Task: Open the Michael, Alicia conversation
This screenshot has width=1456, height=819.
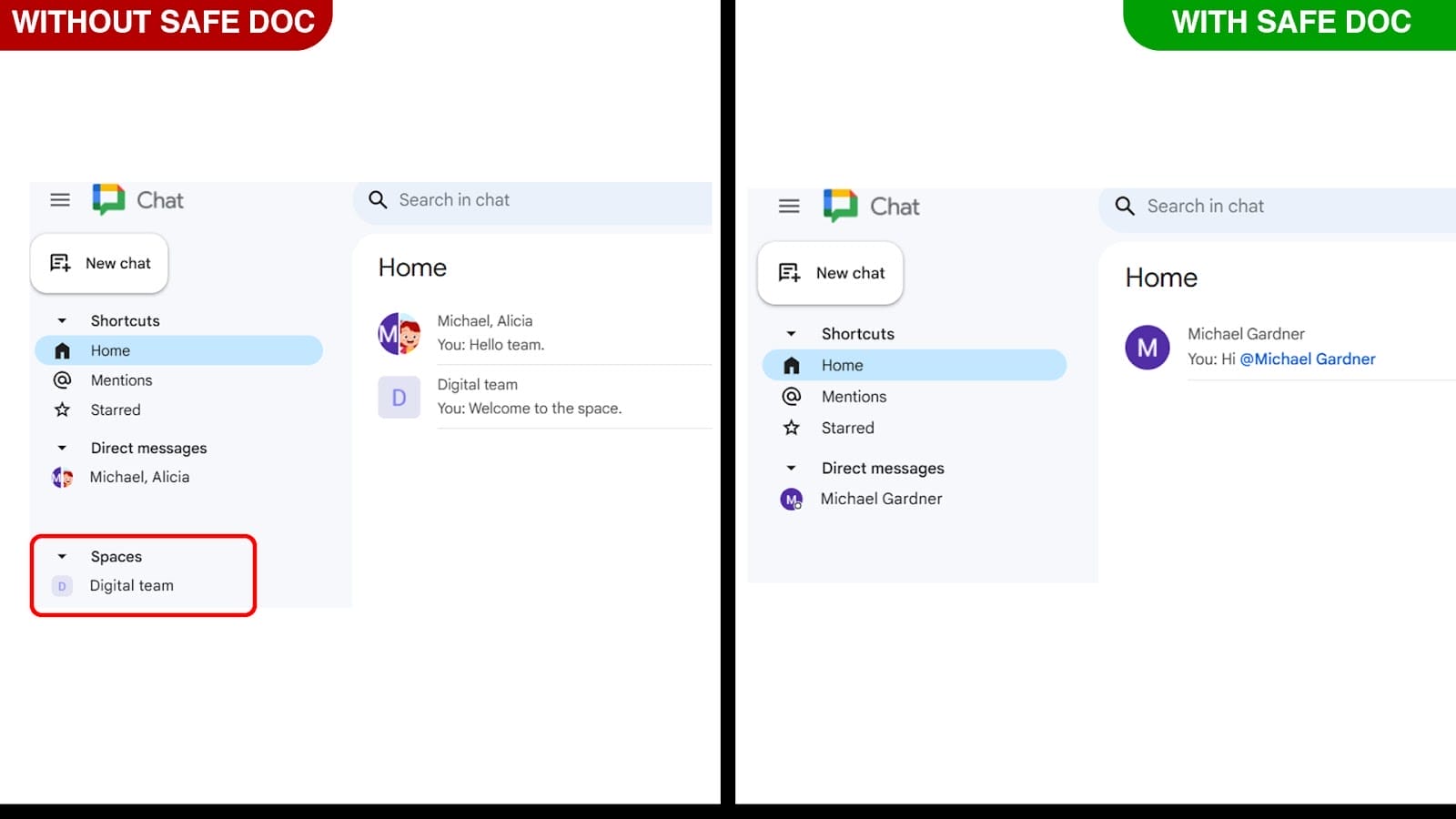Action: coord(510,333)
